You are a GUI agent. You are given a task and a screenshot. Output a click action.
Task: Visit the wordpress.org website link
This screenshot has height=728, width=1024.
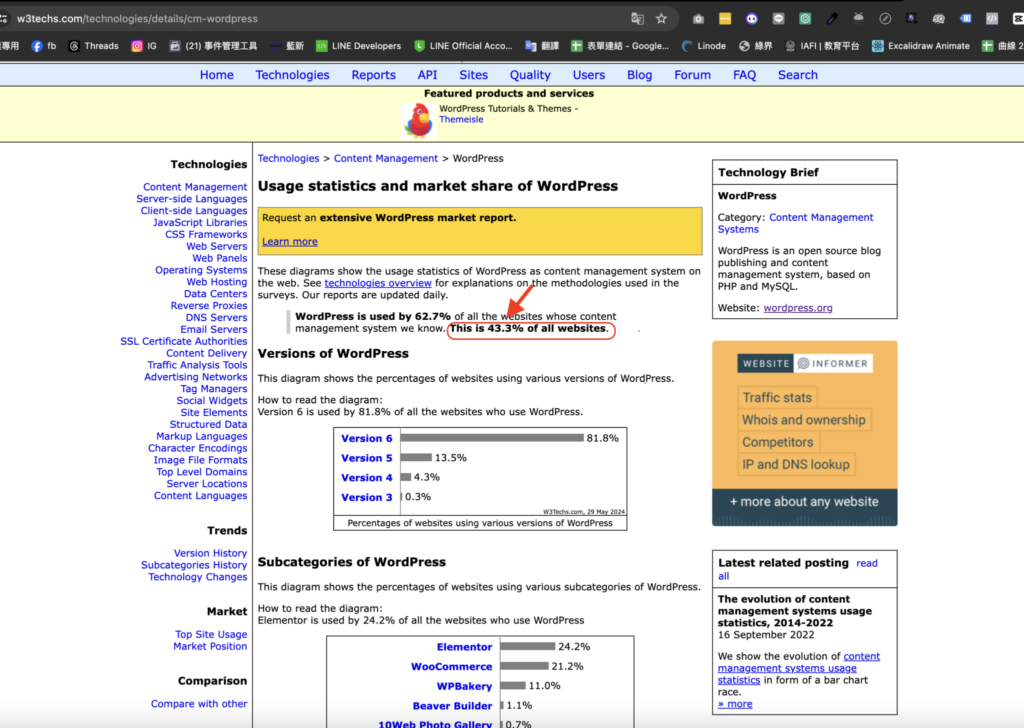pyautogui.click(x=797, y=308)
